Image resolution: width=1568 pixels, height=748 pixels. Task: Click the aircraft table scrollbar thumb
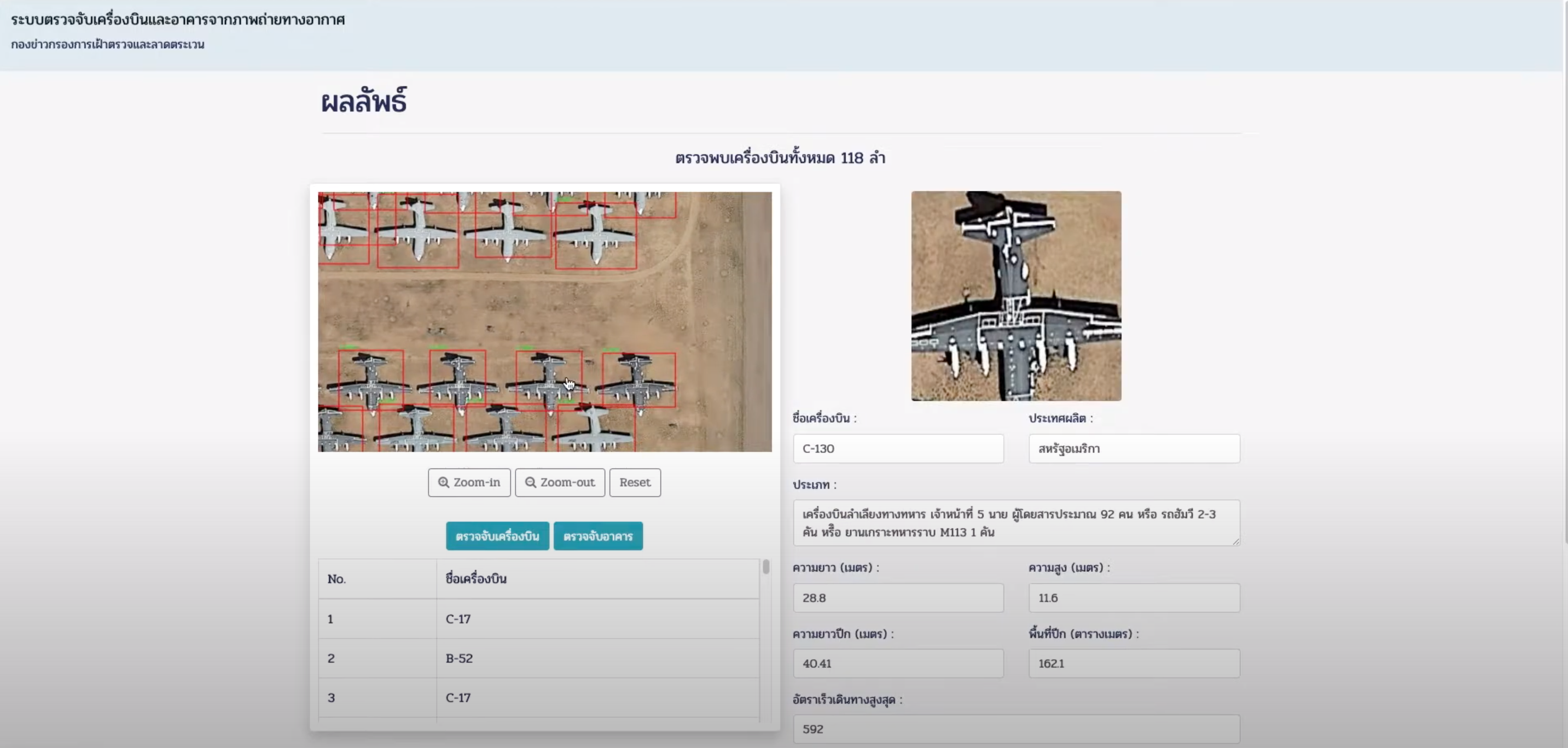(x=766, y=567)
